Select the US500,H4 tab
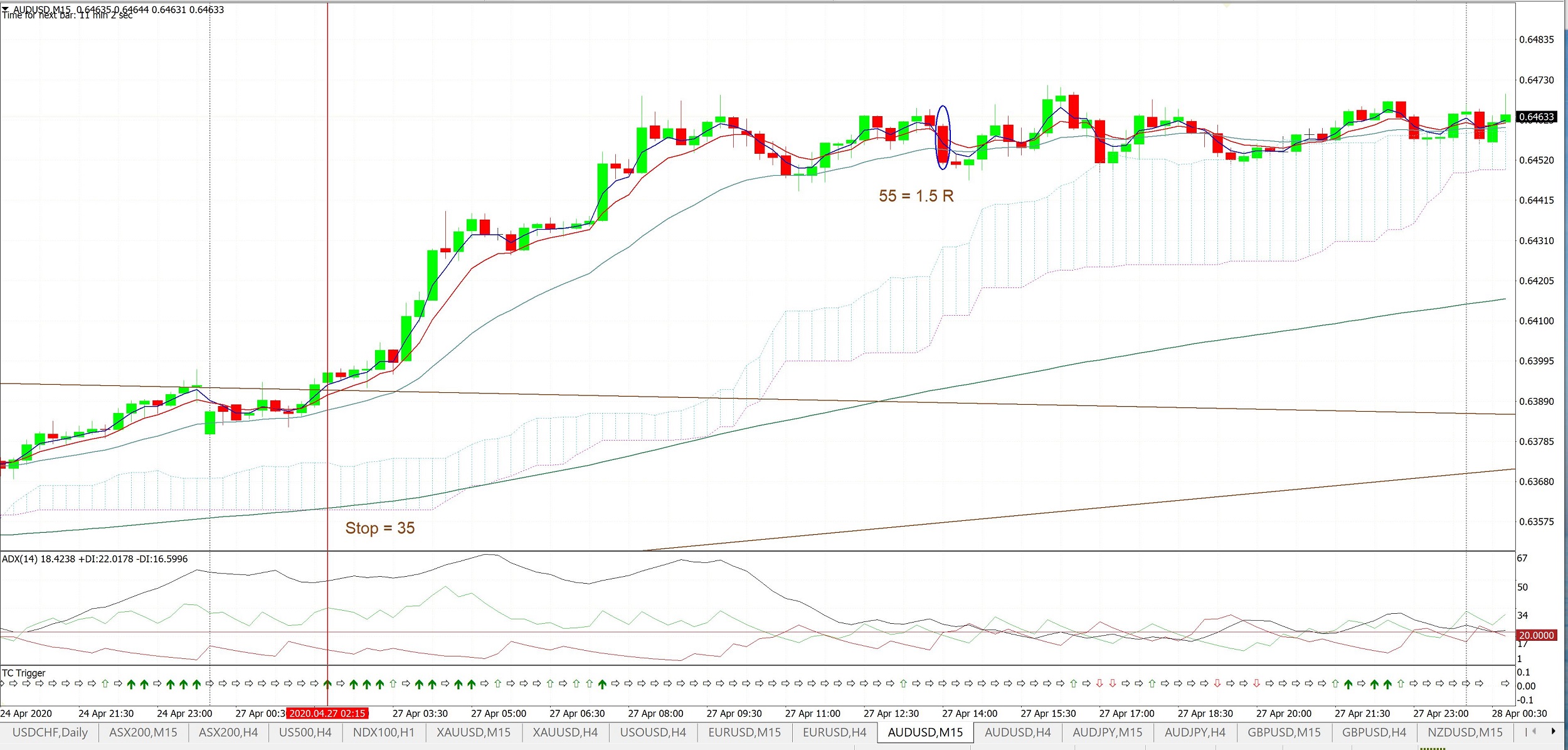 tap(305, 732)
